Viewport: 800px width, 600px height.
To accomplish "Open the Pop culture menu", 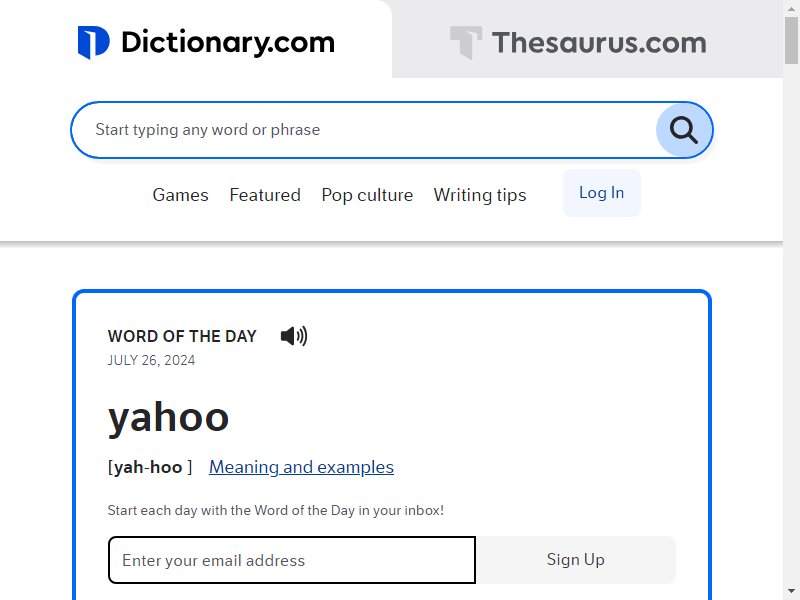I will pos(367,195).
